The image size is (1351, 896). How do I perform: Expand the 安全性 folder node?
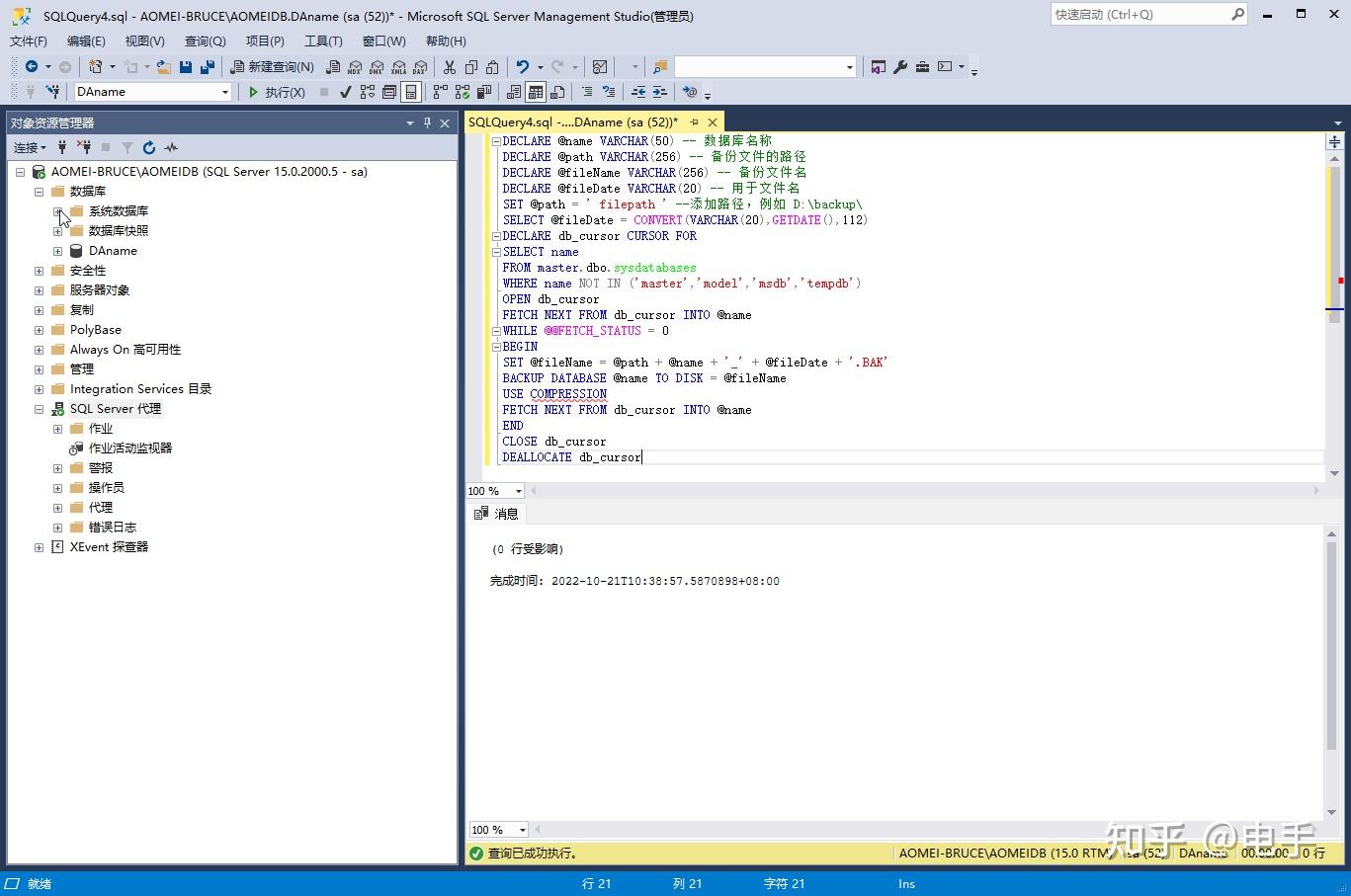point(39,271)
